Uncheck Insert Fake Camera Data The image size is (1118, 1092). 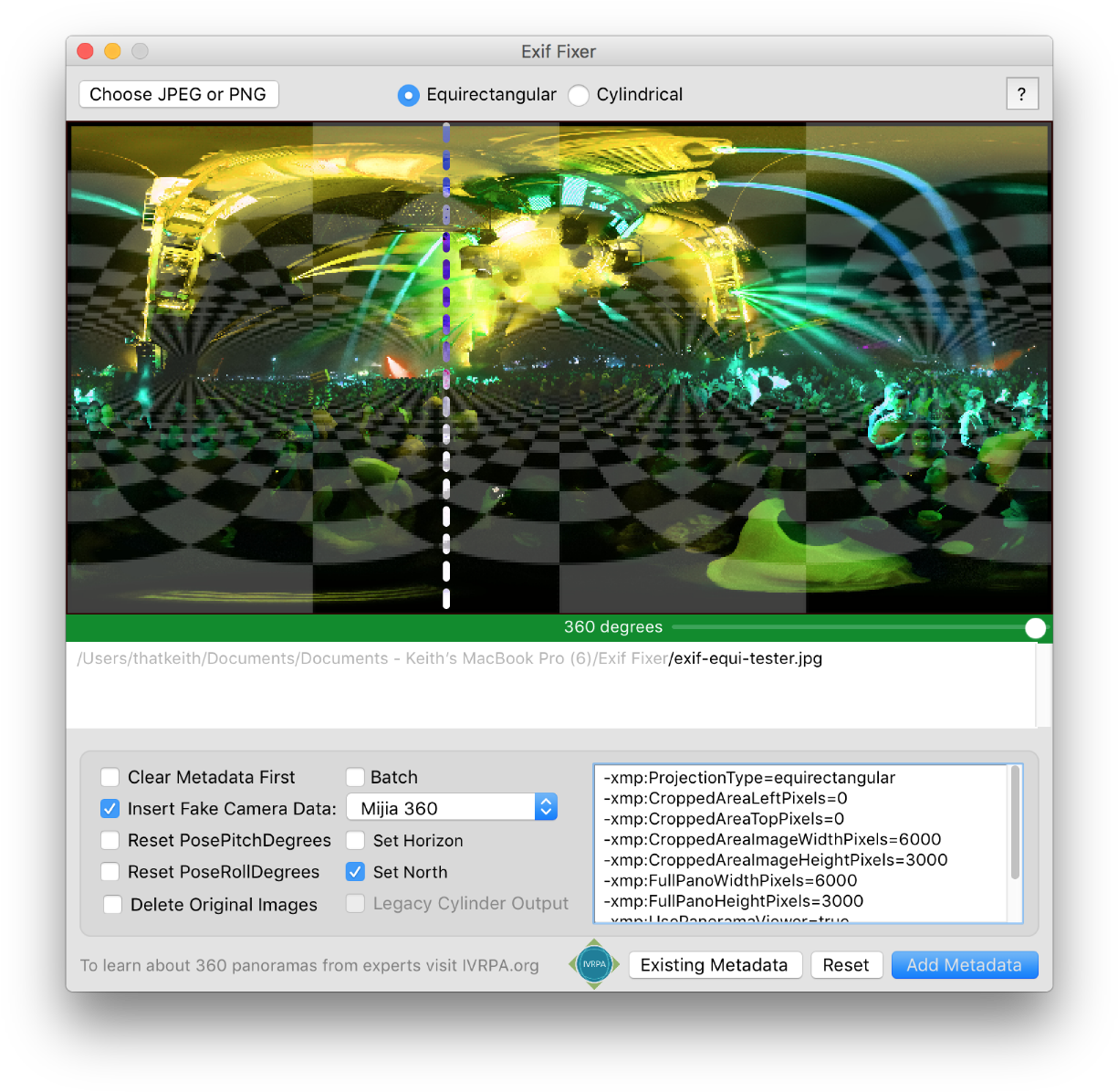110,809
